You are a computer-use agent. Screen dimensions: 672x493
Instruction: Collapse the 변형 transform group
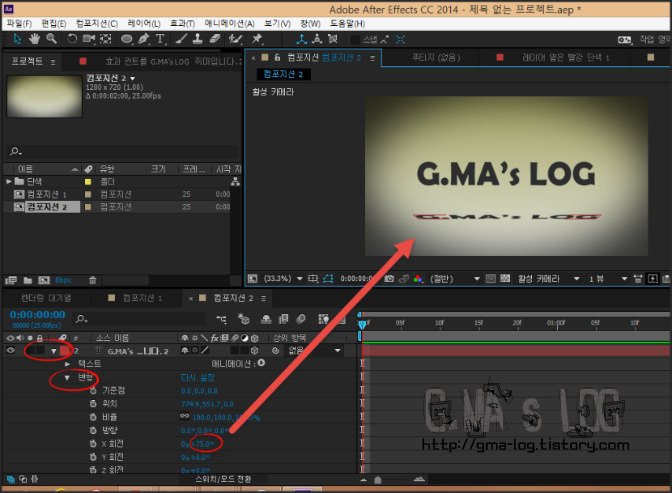[x=67, y=377]
